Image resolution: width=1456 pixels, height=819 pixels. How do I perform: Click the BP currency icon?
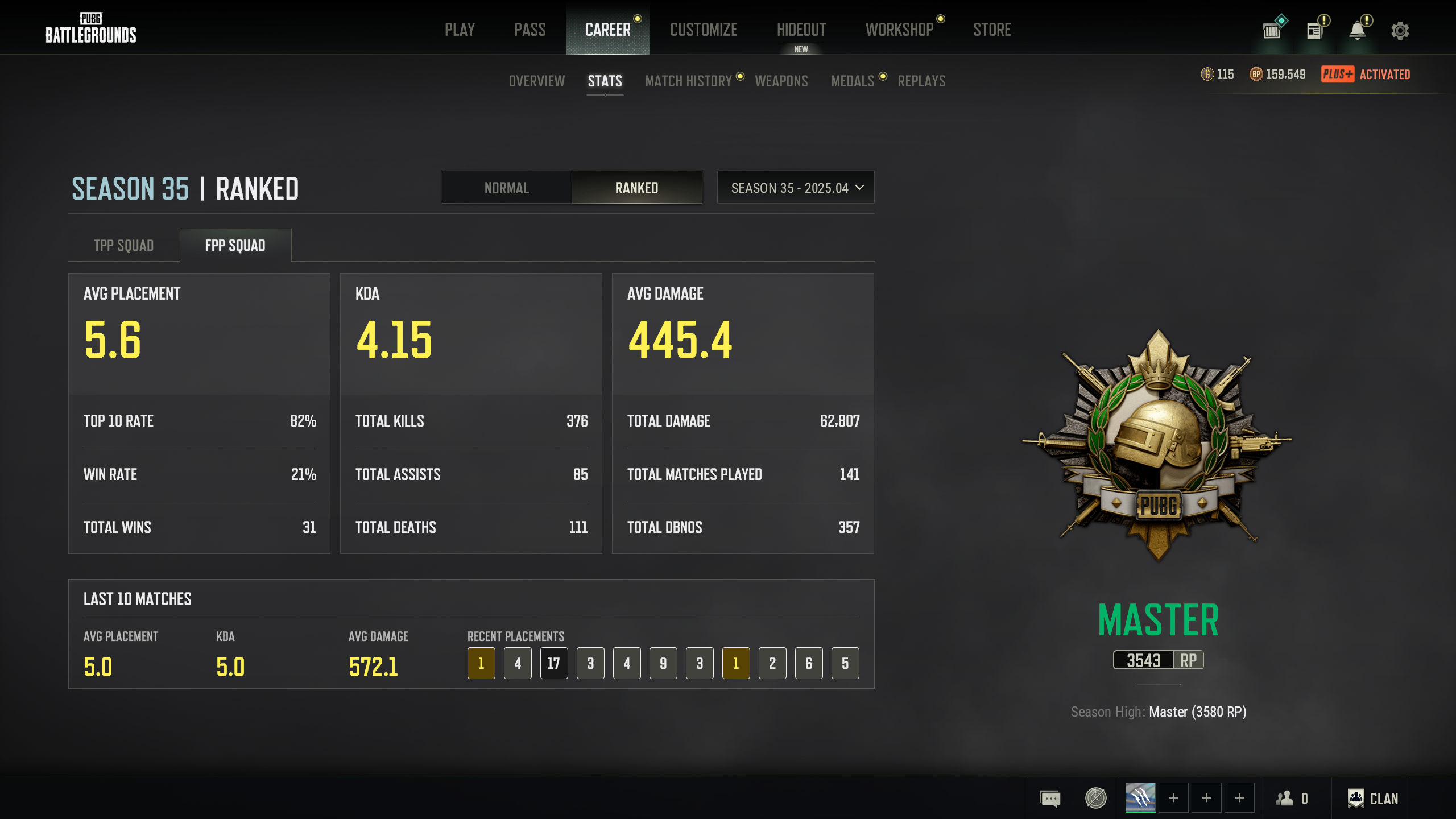click(x=1256, y=74)
